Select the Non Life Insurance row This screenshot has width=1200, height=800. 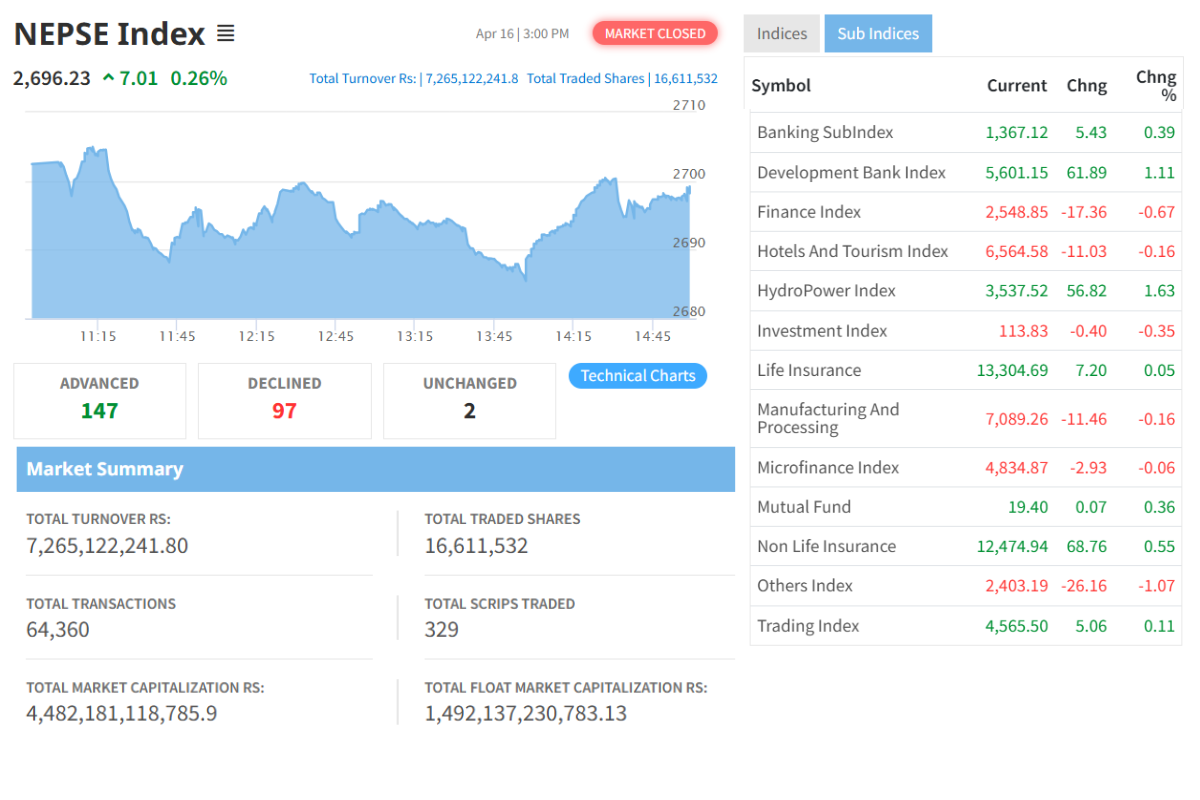pyautogui.click(x=966, y=546)
